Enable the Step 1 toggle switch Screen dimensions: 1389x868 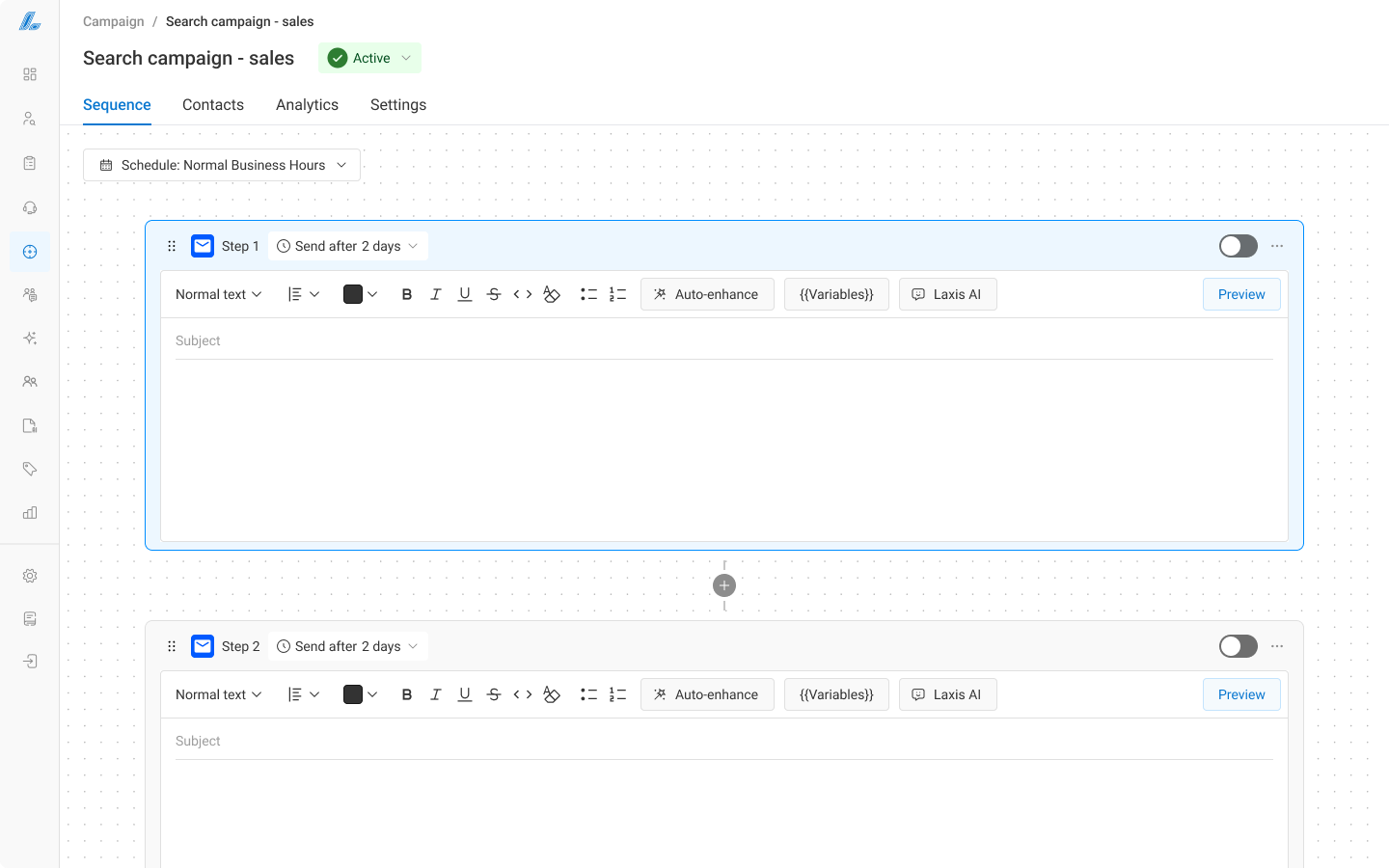(x=1238, y=246)
